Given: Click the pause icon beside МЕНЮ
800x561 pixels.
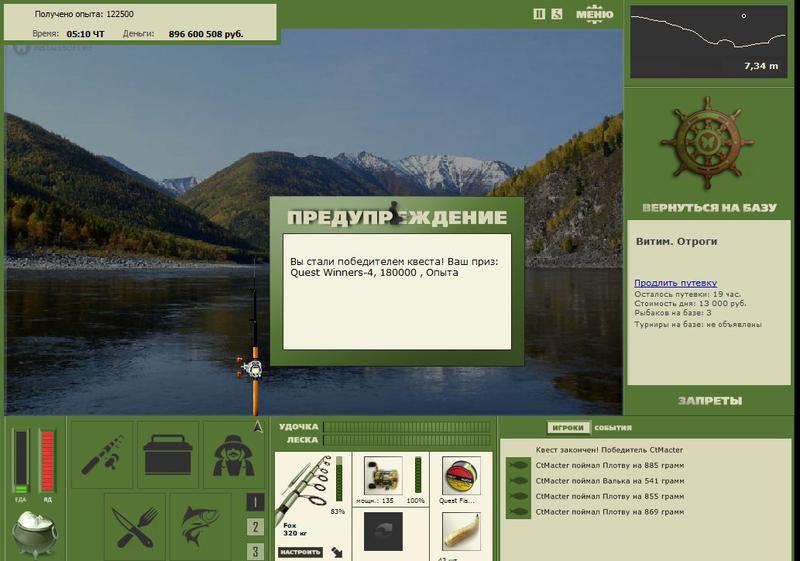Looking at the screenshot, I should (539, 14).
